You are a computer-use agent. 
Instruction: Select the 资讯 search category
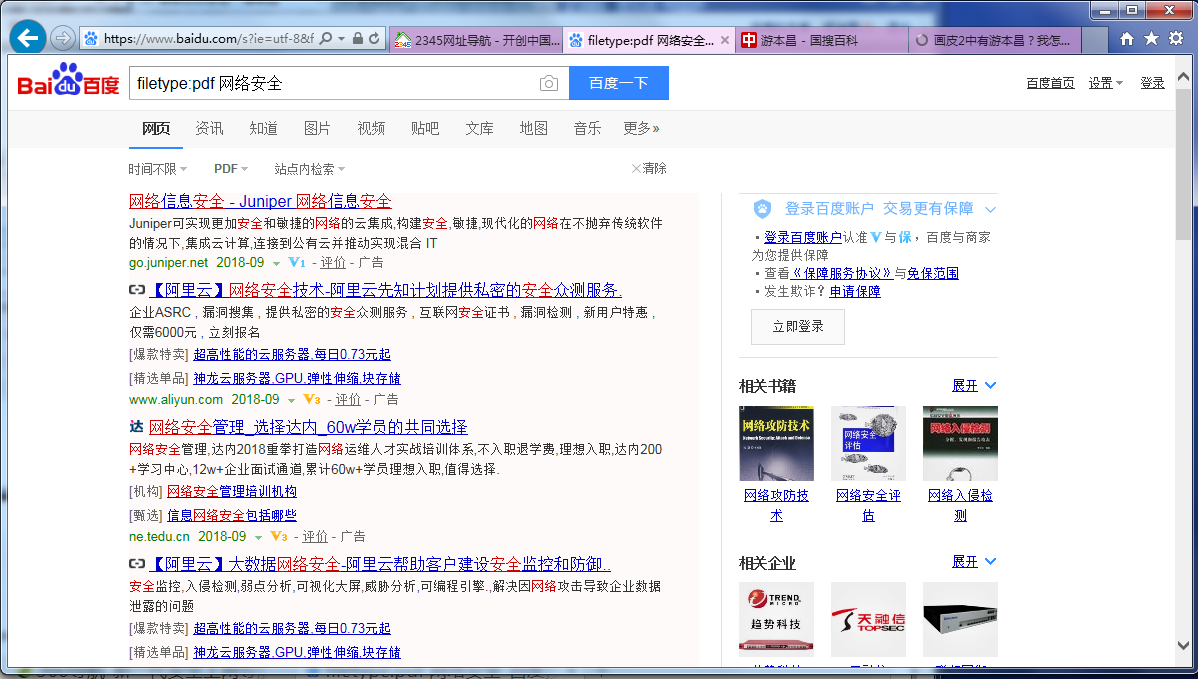coord(209,128)
